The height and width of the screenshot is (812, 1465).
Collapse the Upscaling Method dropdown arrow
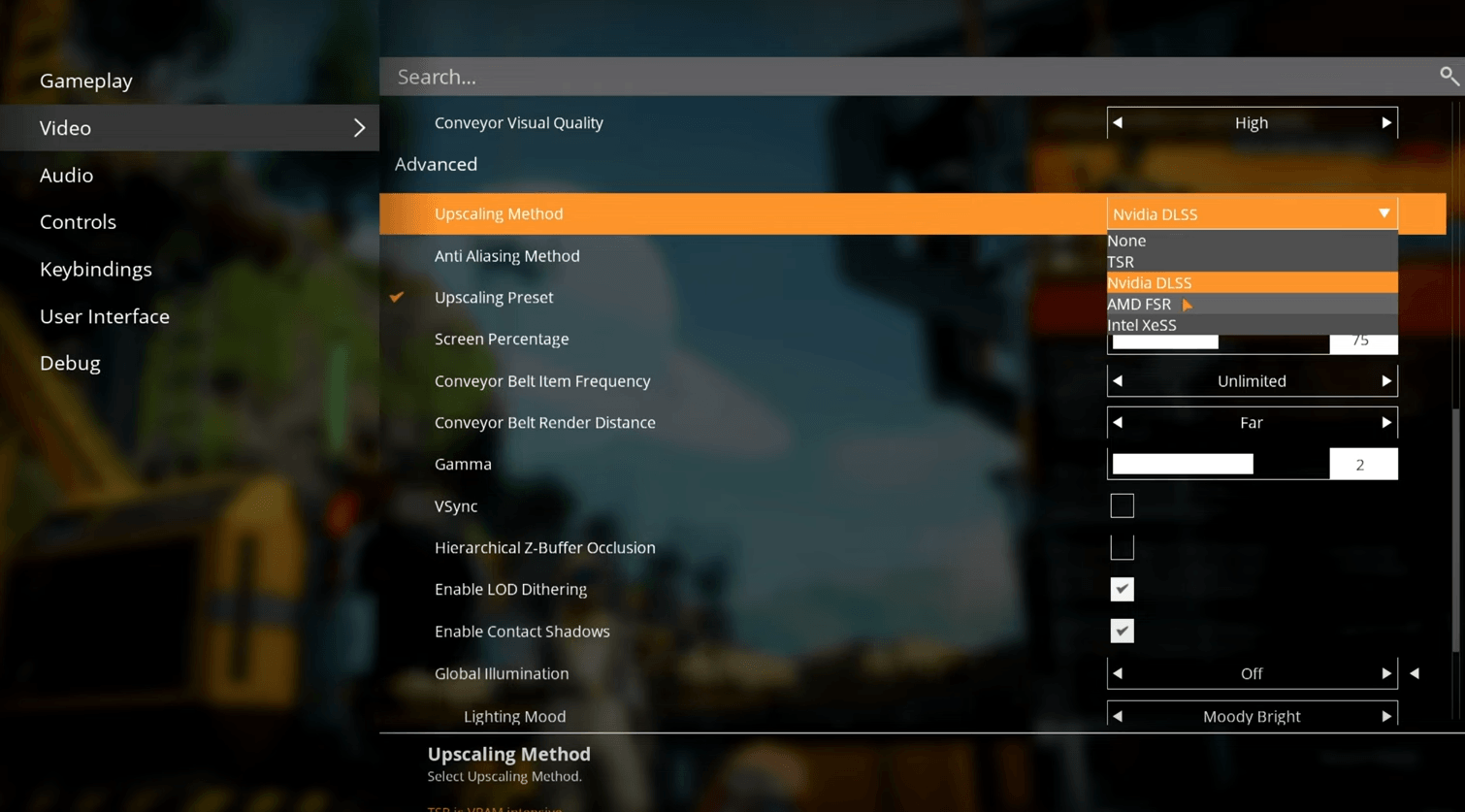(x=1384, y=213)
